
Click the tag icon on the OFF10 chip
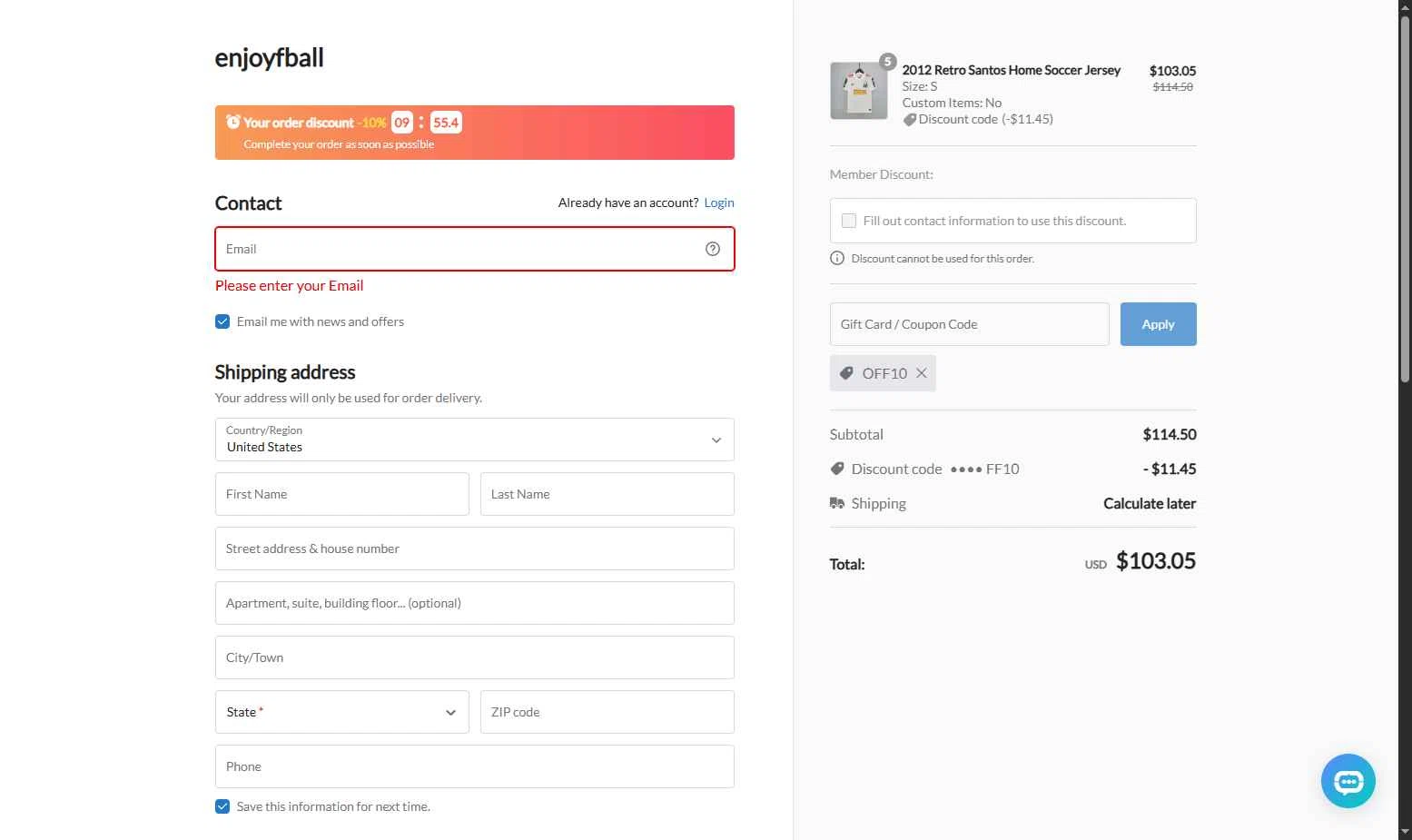click(846, 373)
